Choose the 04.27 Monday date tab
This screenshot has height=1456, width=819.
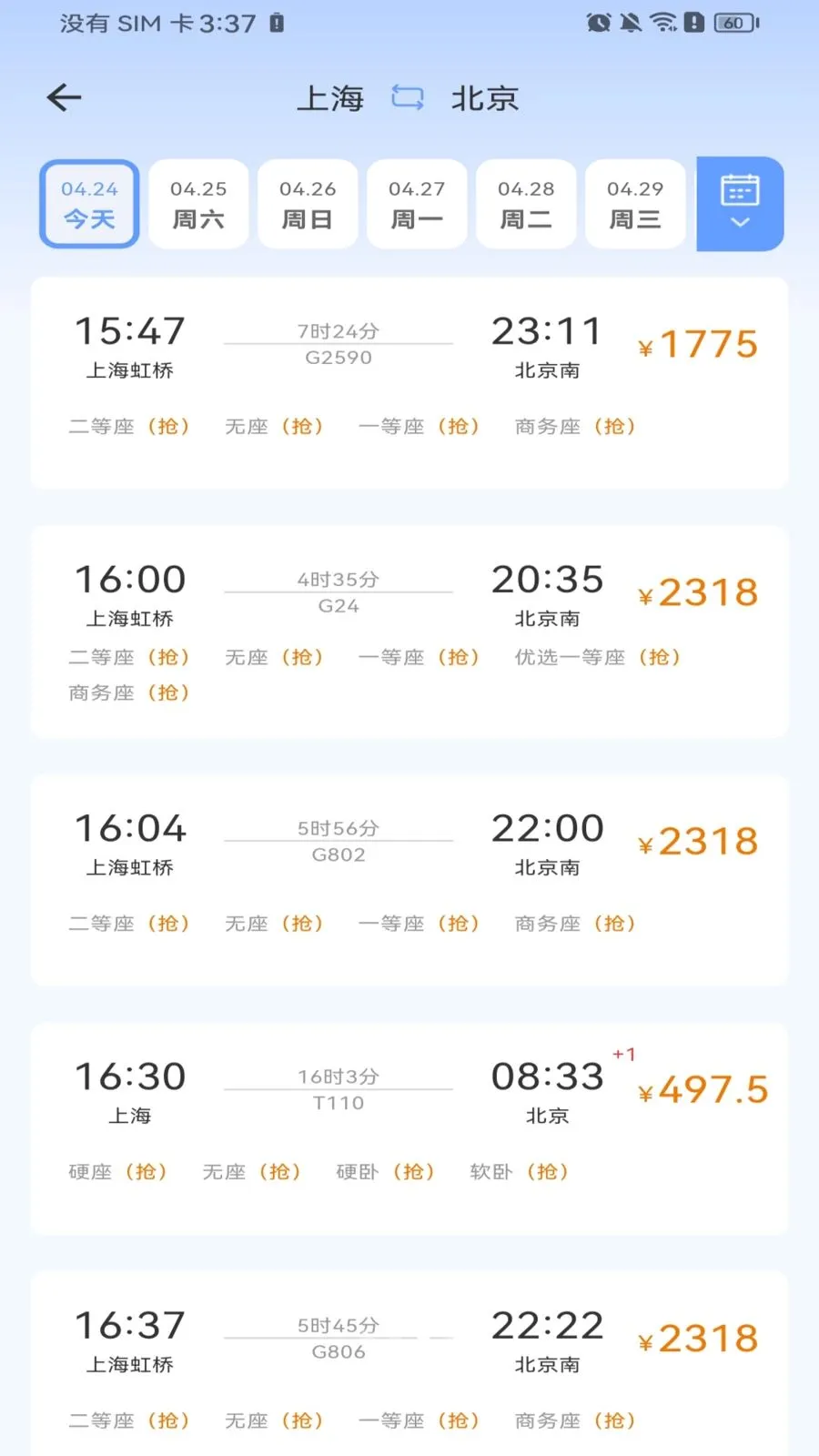point(417,204)
